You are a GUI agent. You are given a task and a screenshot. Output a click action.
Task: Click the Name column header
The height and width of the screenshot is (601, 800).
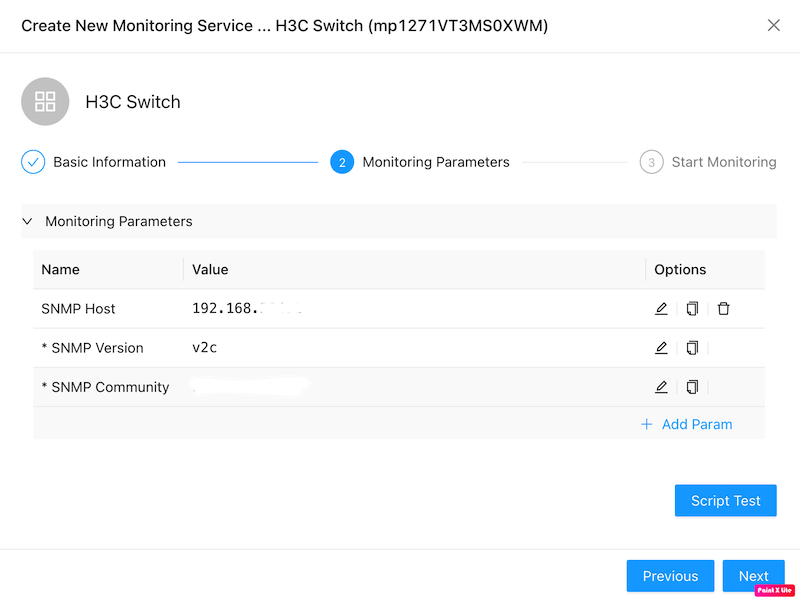[61, 270]
